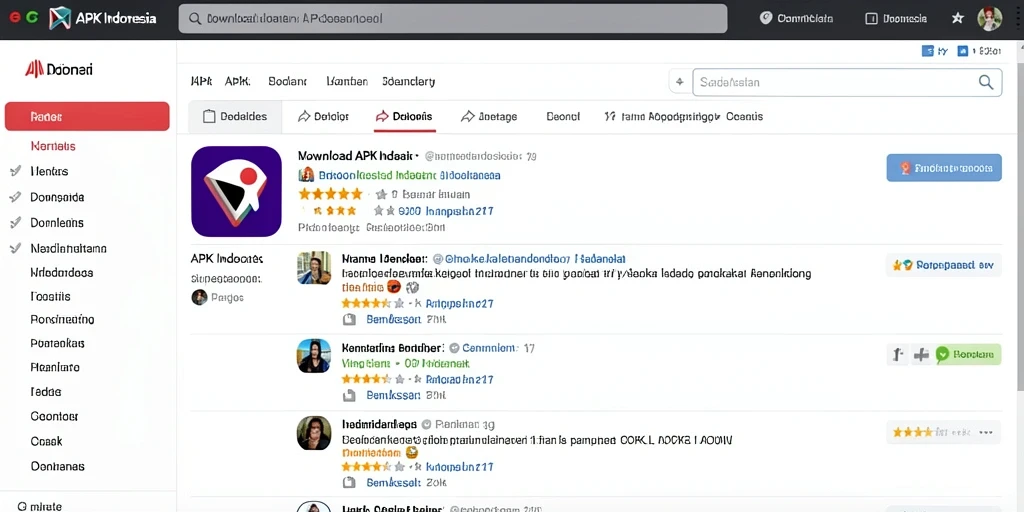Open the 'tama Adpodpsinggo' tab
Image resolution: width=1024 pixels, height=512 pixels.
[663, 117]
